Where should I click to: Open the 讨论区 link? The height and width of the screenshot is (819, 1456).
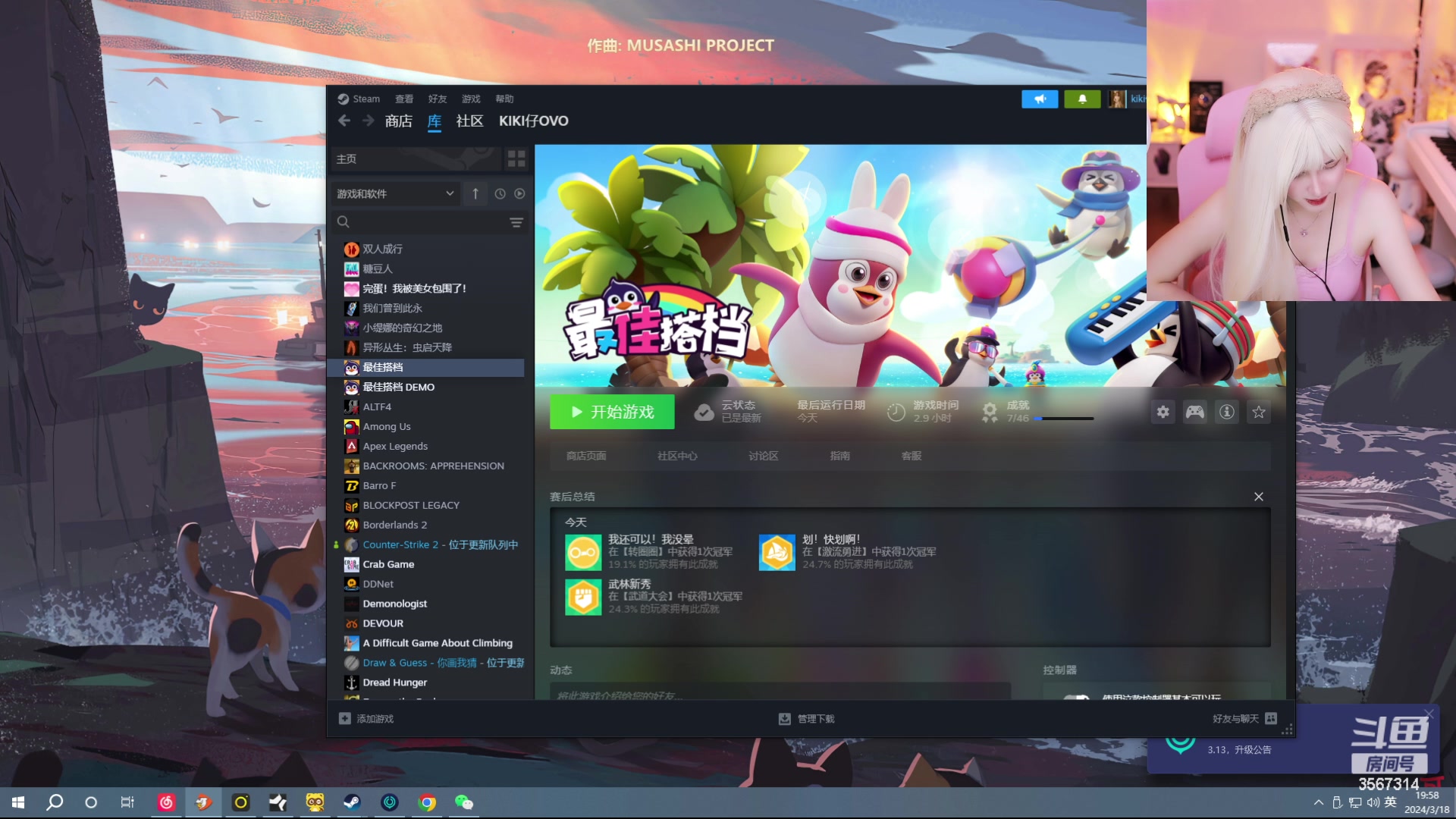tap(763, 456)
